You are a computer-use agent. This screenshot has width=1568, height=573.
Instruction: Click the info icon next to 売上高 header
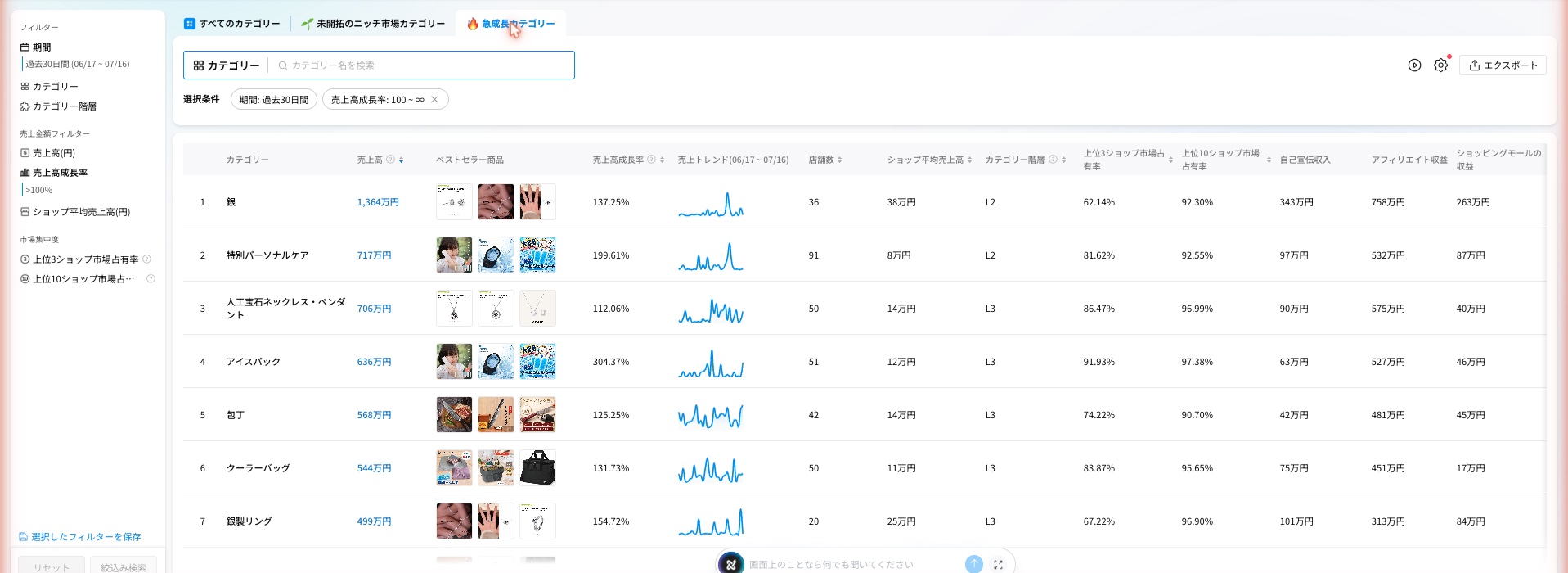click(x=390, y=160)
